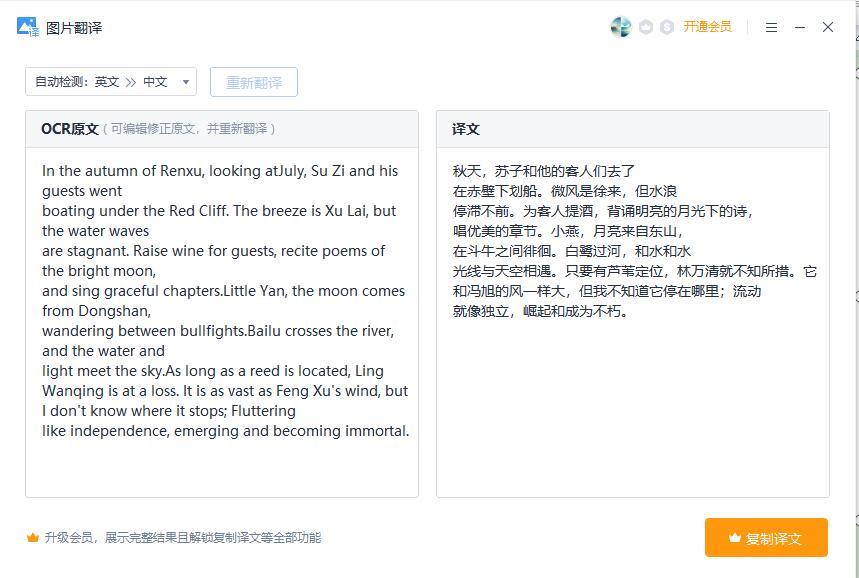Click in the Chinese translation output area
This screenshot has width=859, height=578.
click(632, 410)
